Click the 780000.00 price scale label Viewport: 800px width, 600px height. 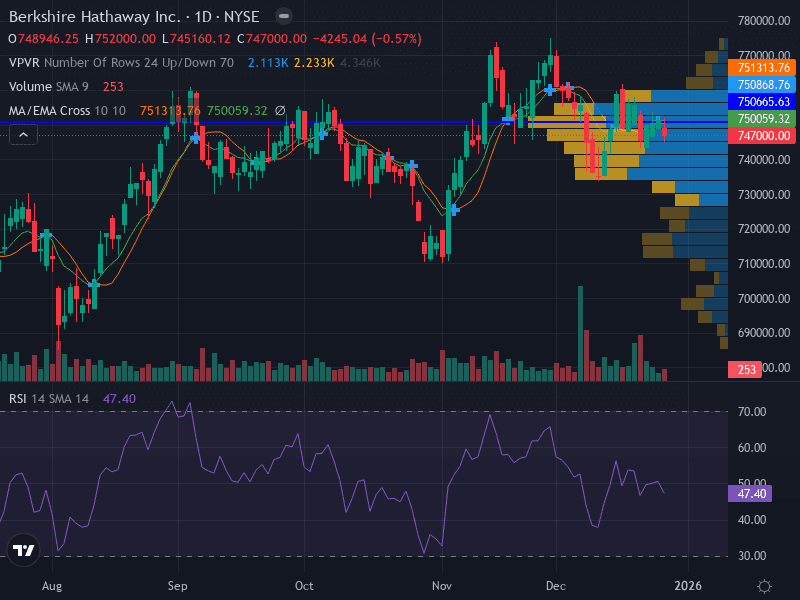click(764, 21)
